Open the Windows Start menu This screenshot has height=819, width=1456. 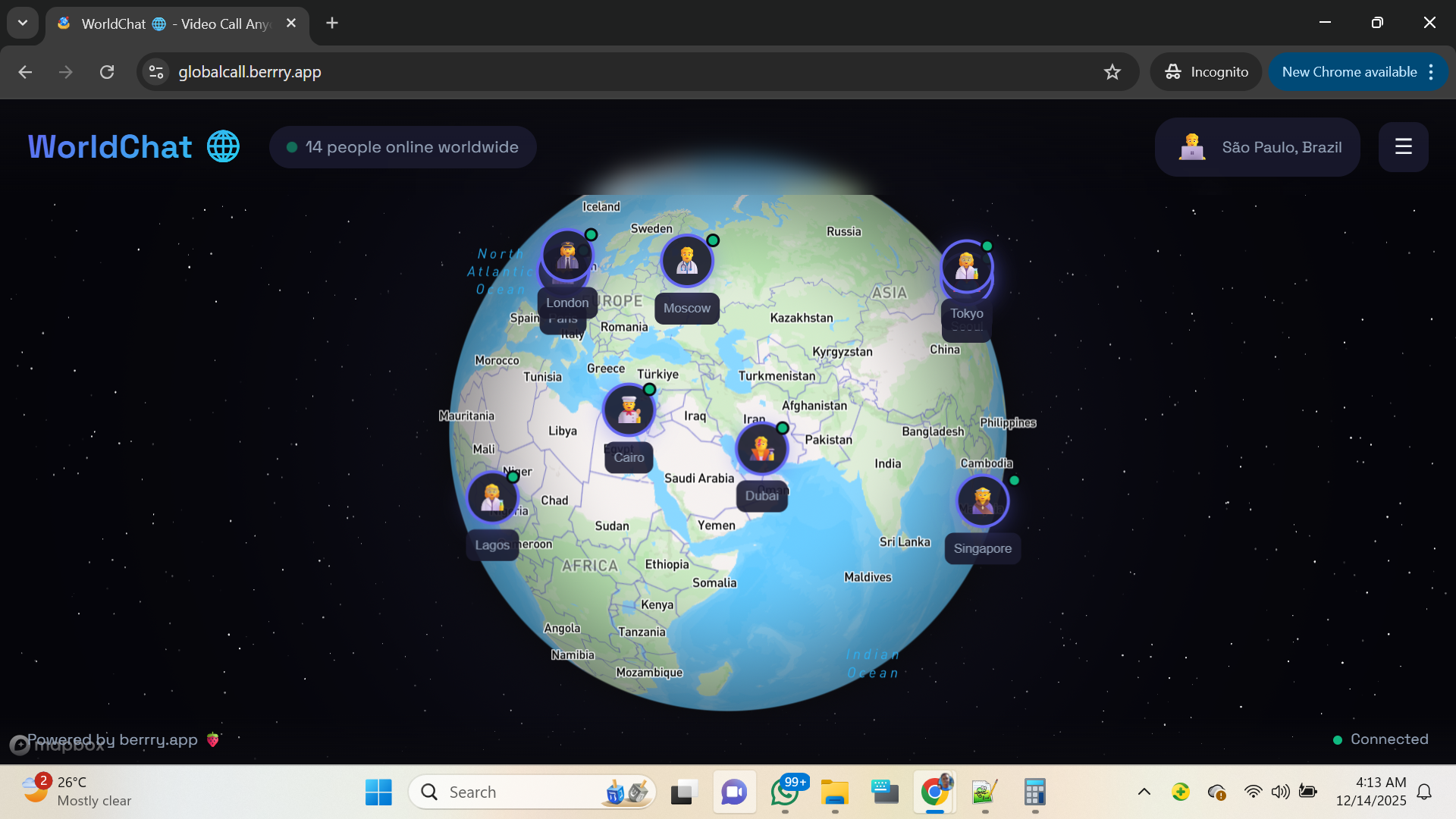[378, 792]
